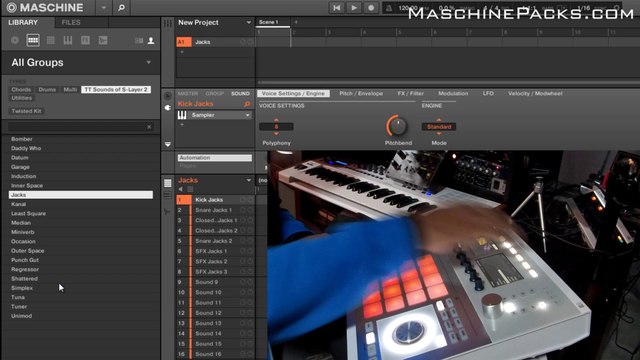Viewport: 640px width, 360px height.
Task: Select the Sounds grid browser type icon
Action: click(51, 40)
